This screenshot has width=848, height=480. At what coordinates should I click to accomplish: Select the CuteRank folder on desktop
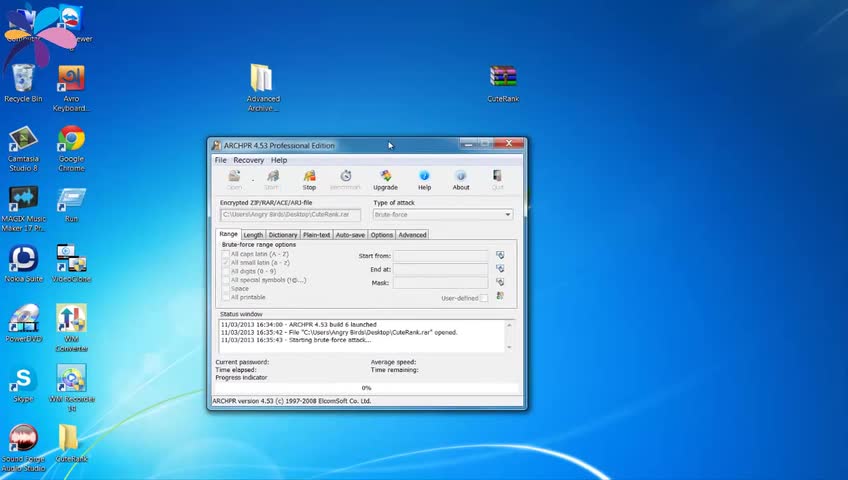69,438
